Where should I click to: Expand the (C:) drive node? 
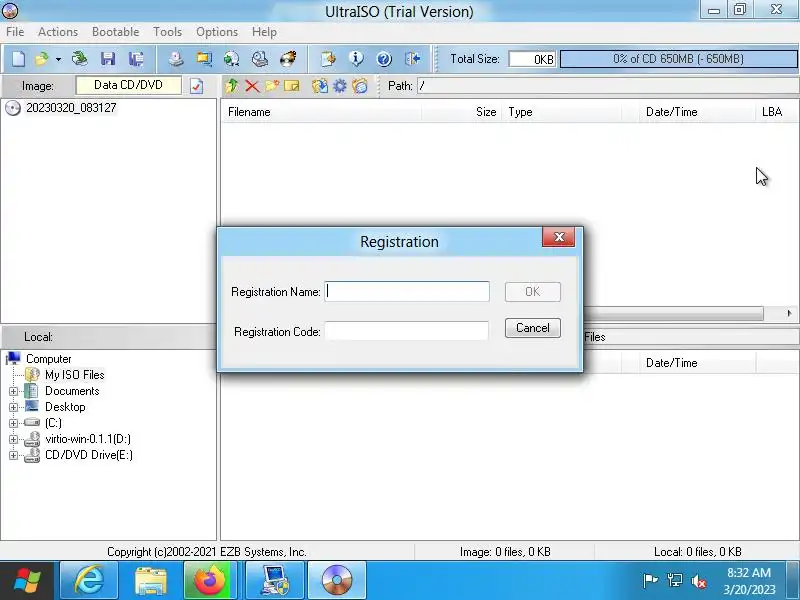pyautogui.click(x=13, y=423)
